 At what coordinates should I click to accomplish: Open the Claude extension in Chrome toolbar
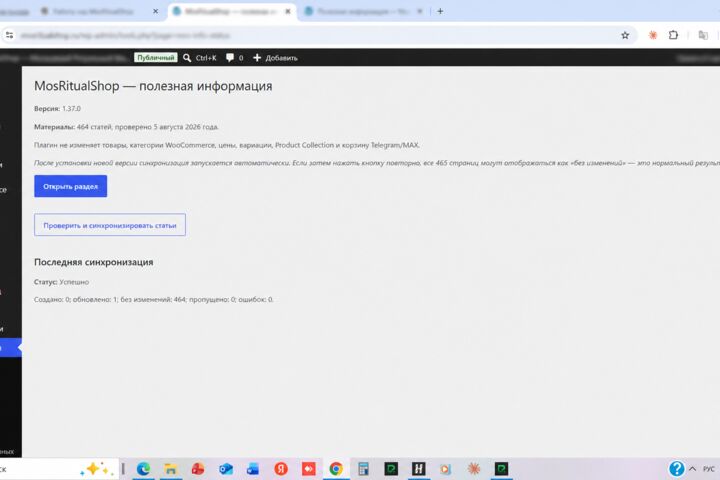tap(652, 35)
